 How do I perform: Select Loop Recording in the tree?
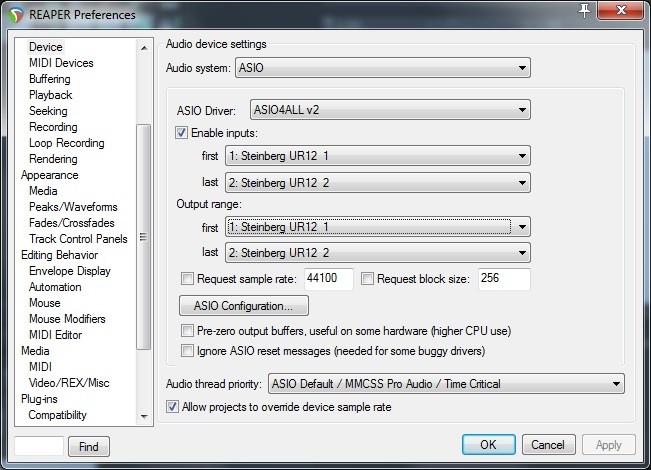click(x=66, y=143)
